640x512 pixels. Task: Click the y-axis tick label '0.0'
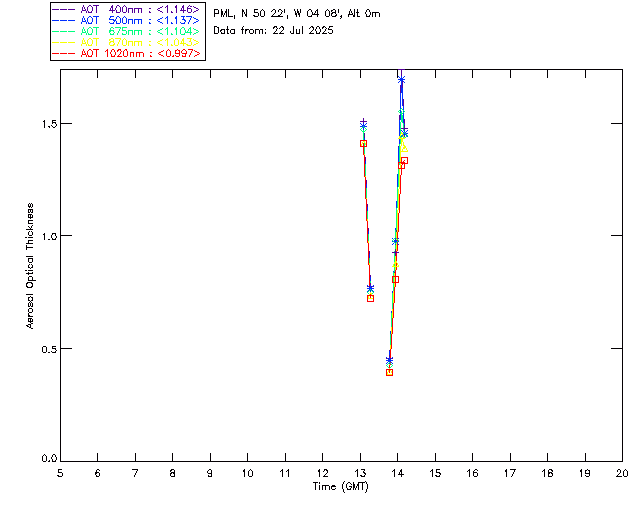(x=49, y=459)
